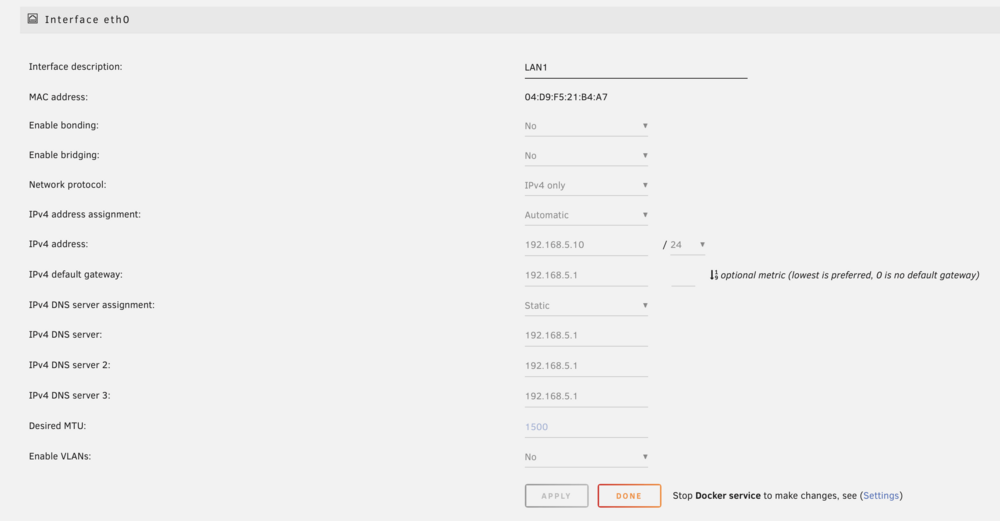The height and width of the screenshot is (521, 1000).
Task: Open the /24 subnet mask dropdown
Action: pyautogui.click(x=688, y=245)
